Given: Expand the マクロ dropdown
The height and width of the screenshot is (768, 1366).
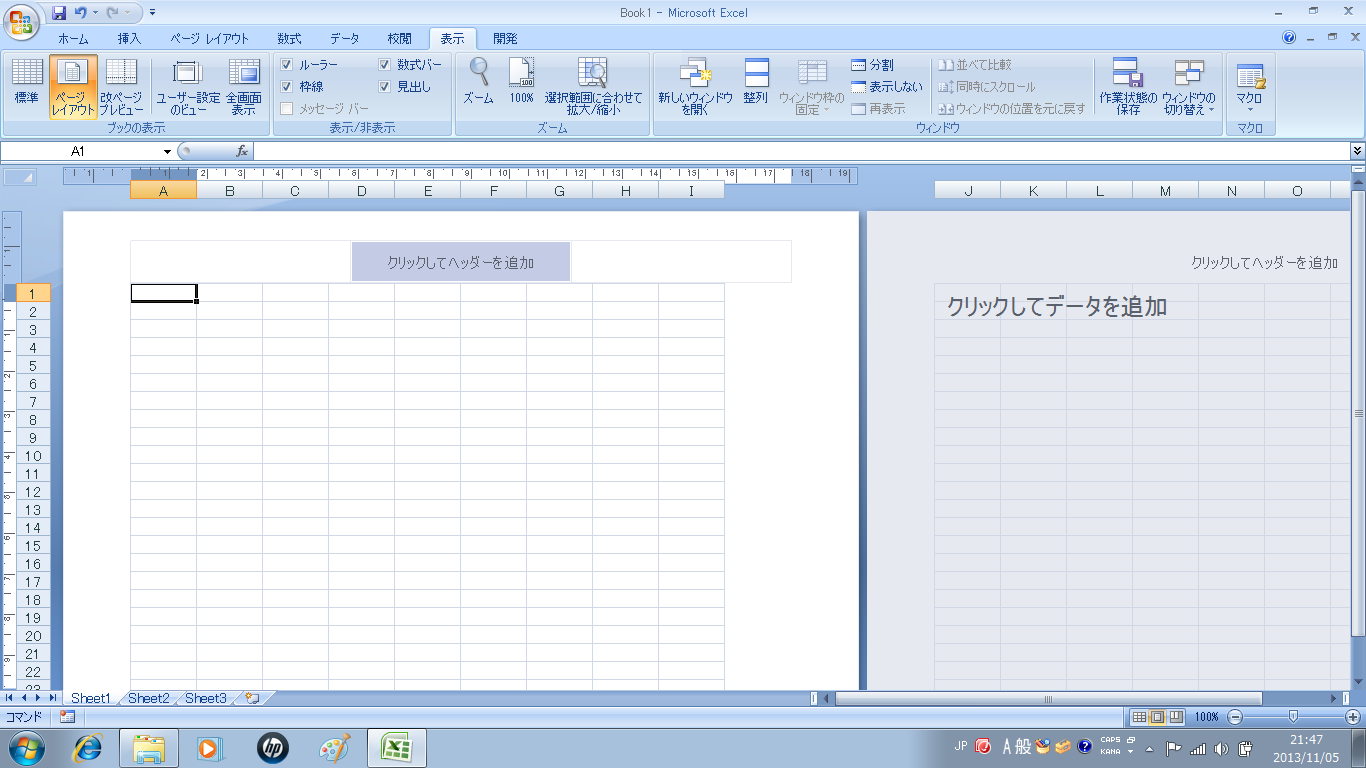Looking at the screenshot, I should click(1249, 108).
